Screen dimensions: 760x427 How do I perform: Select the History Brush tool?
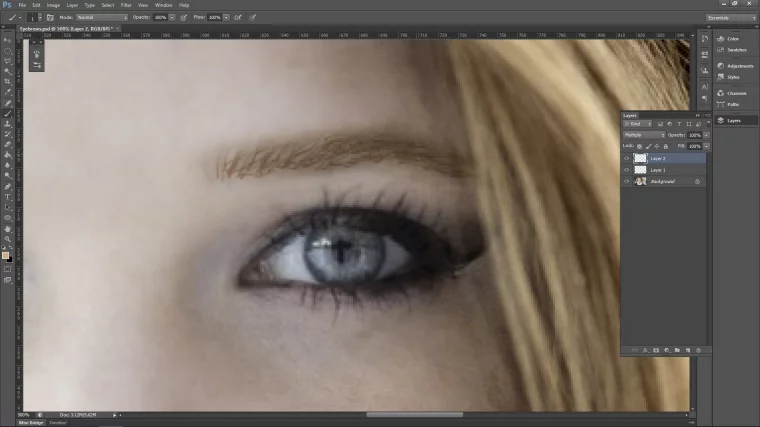7,134
